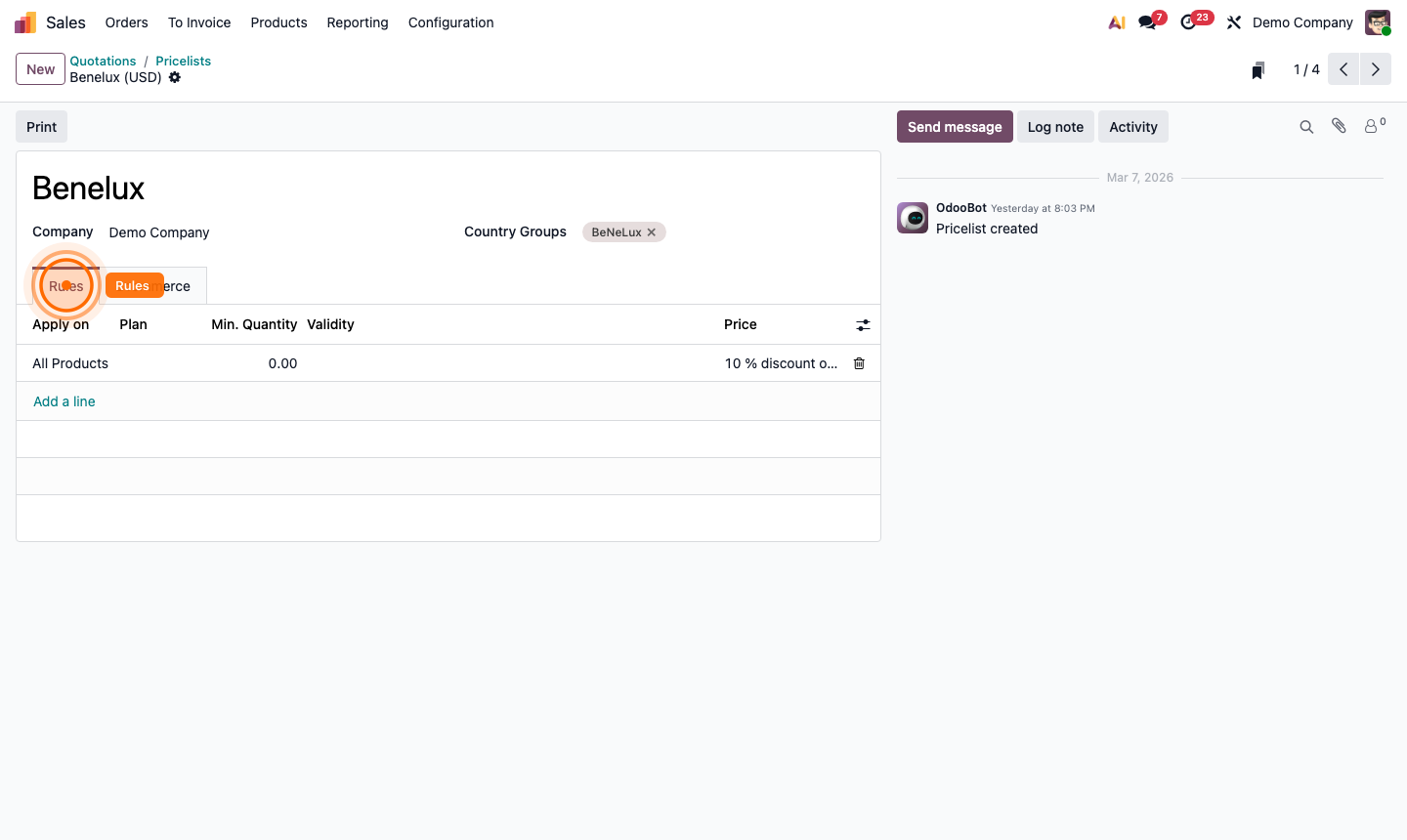Remove the BeNeLux country group tag
The height and width of the screenshot is (840, 1407).
(x=651, y=231)
